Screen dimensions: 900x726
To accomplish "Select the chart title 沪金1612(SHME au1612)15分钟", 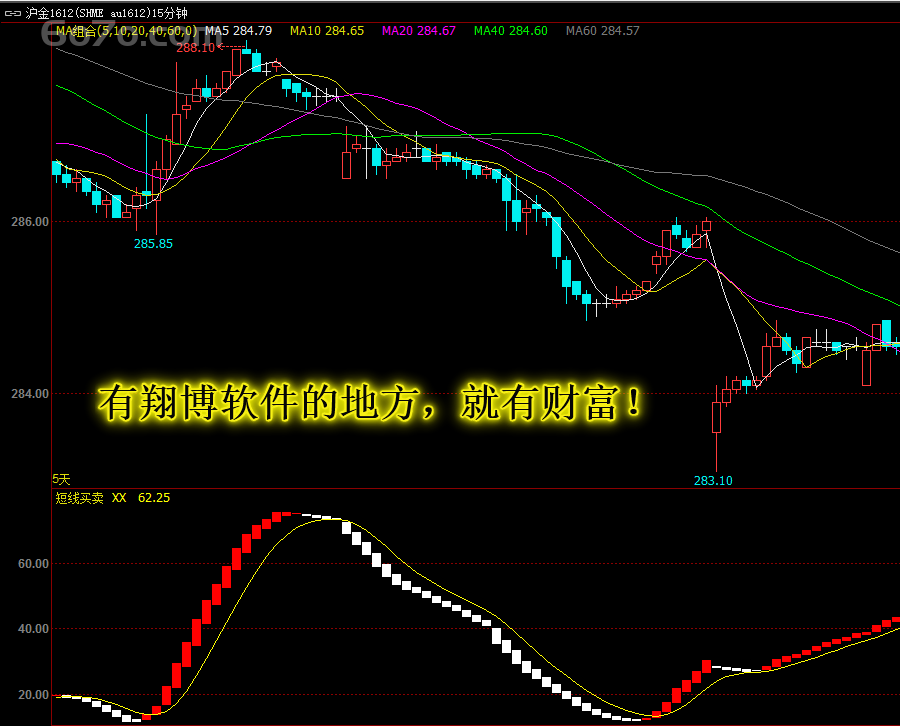I will pyautogui.click(x=106, y=13).
